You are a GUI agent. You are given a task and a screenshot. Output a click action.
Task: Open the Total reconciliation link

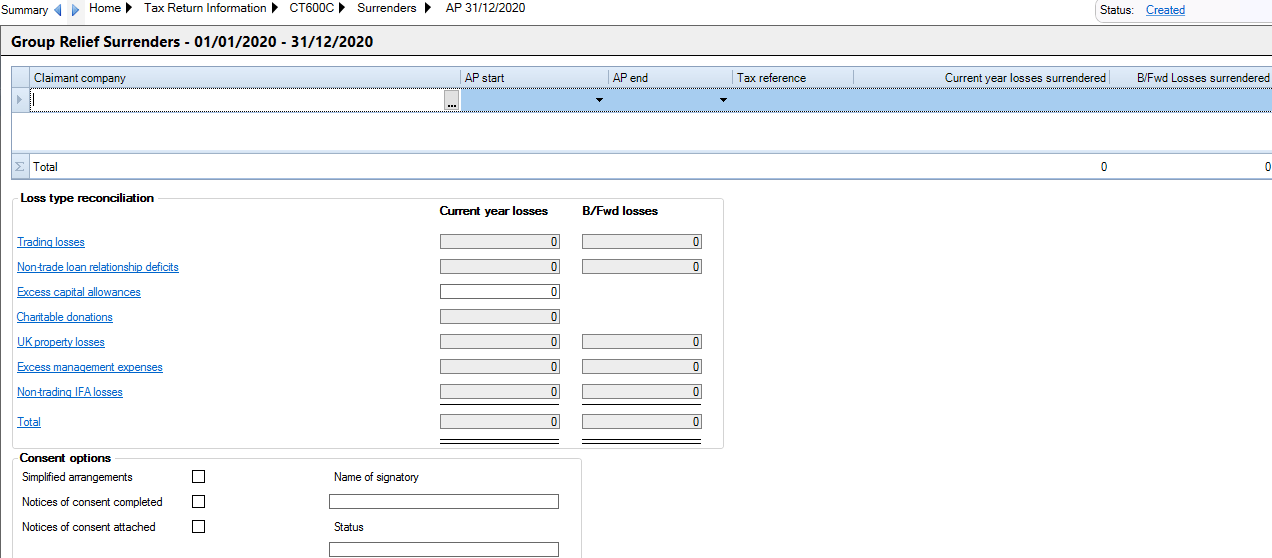(x=29, y=422)
